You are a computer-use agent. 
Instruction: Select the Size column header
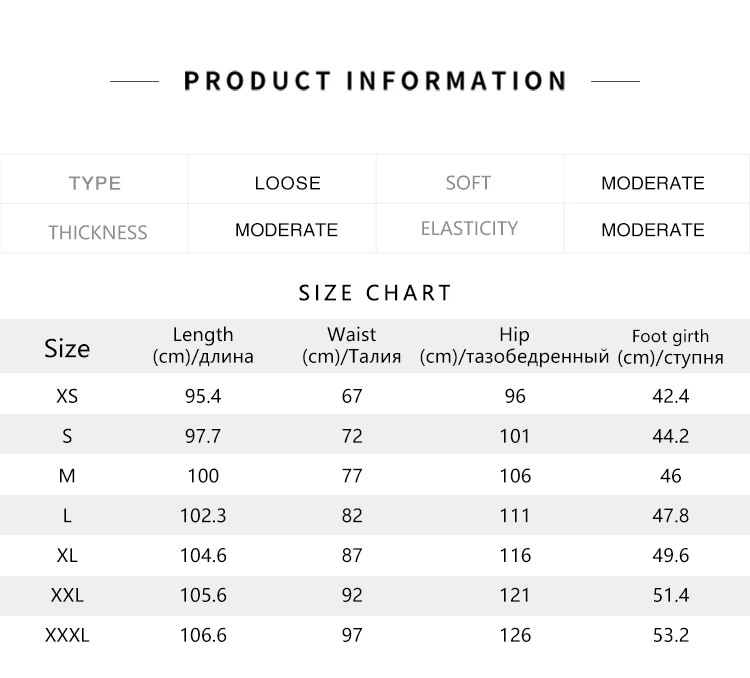pyautogui.click(x=67, y=348)
